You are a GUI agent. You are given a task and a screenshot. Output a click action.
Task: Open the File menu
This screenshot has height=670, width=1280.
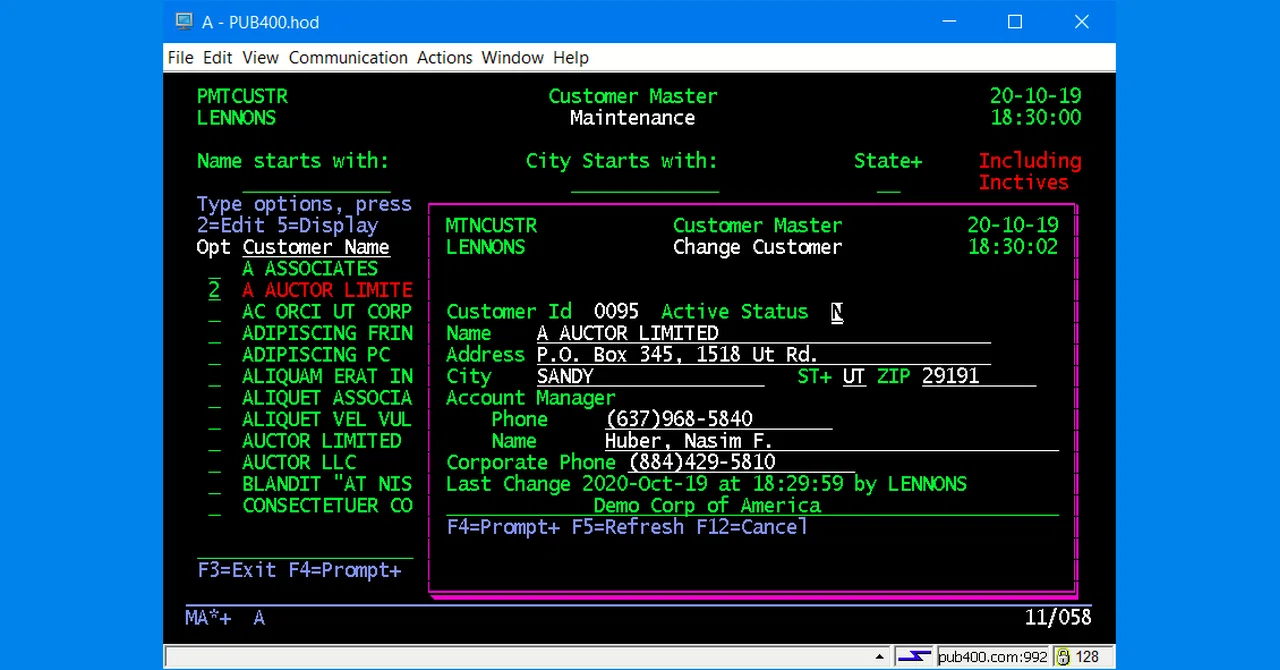pos(181,57)
